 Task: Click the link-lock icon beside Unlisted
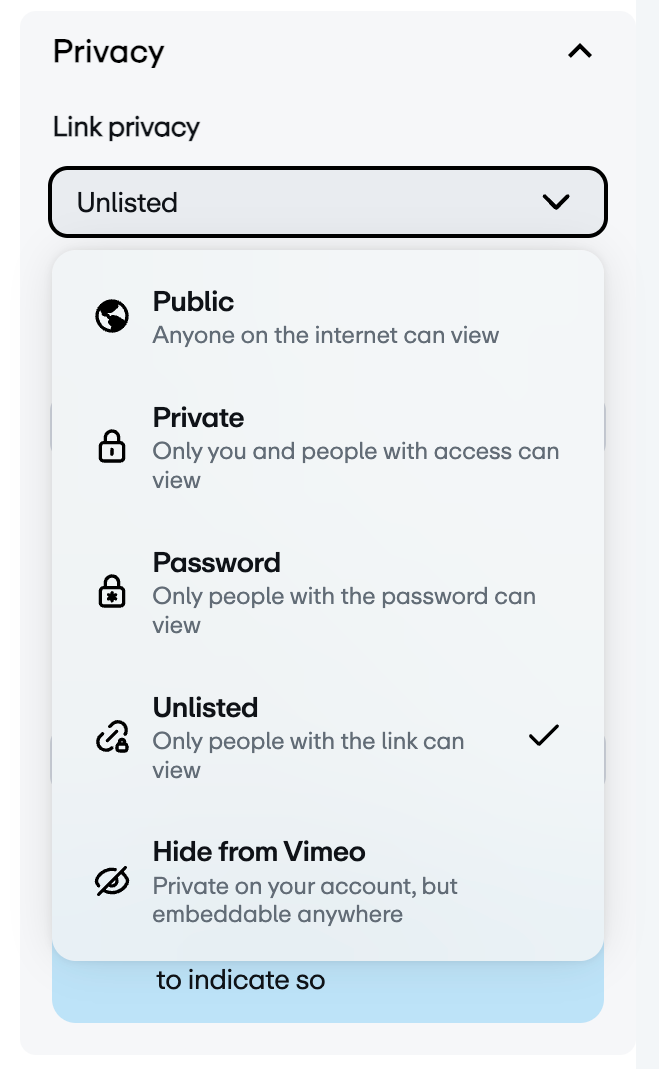click(112, 737)
